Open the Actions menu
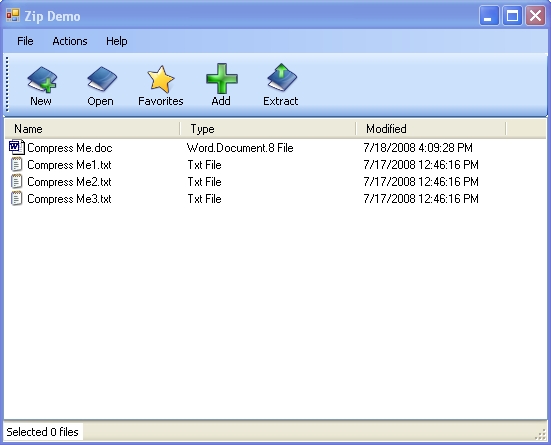 (x=70, y=41)
